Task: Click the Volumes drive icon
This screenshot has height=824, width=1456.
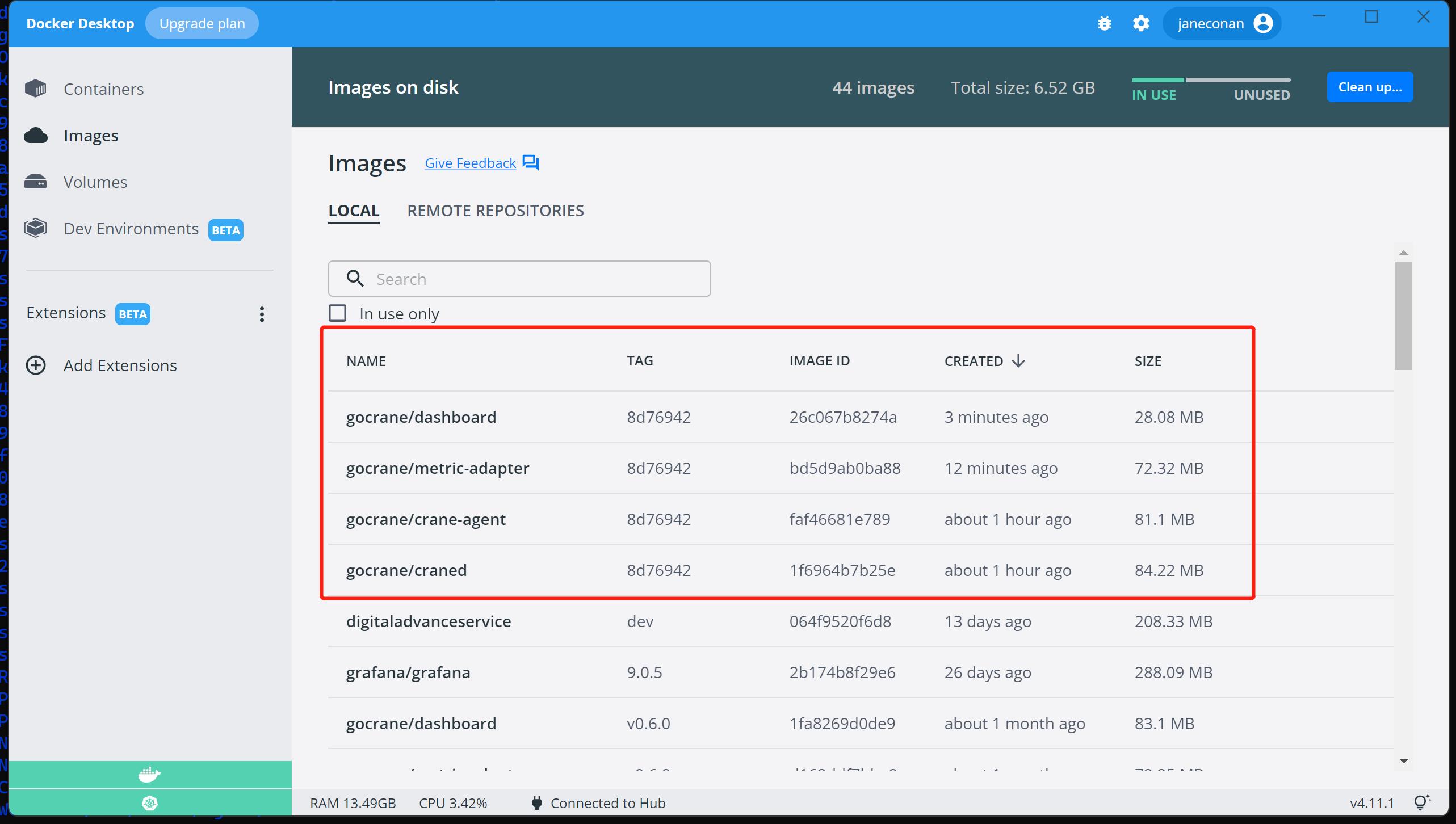Action: pyautogui.click(x=36, y=182)
